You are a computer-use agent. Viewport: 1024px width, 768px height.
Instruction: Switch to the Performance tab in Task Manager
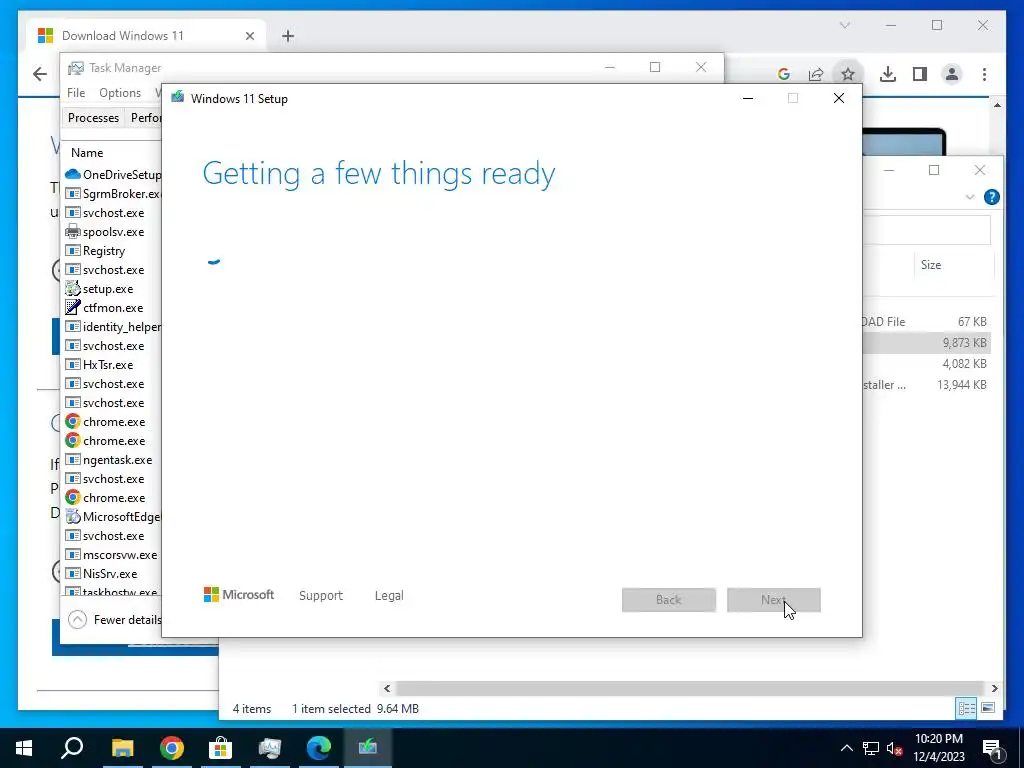pos(145,118)
